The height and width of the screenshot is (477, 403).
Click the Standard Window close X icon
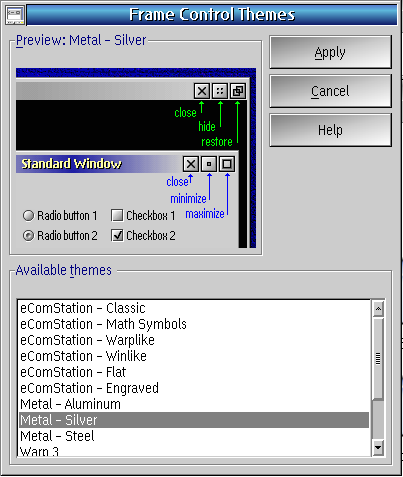coord(191,164)
